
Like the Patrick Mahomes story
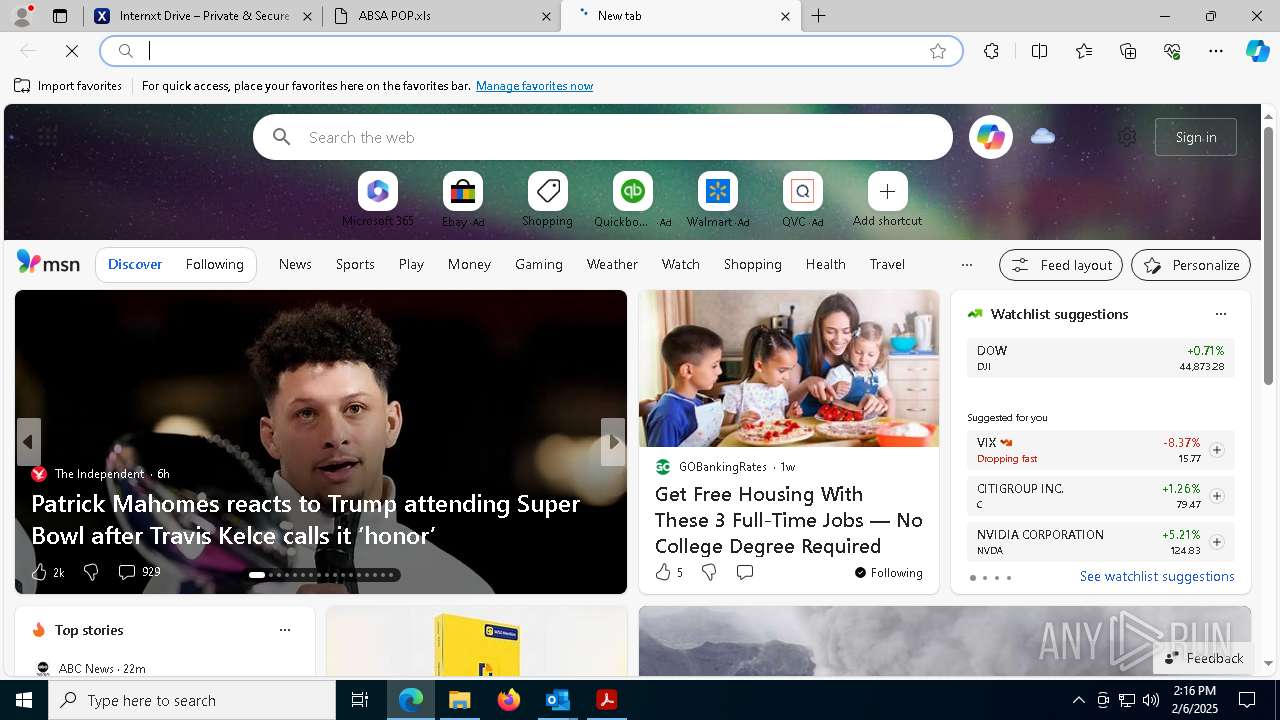(39, 572)
